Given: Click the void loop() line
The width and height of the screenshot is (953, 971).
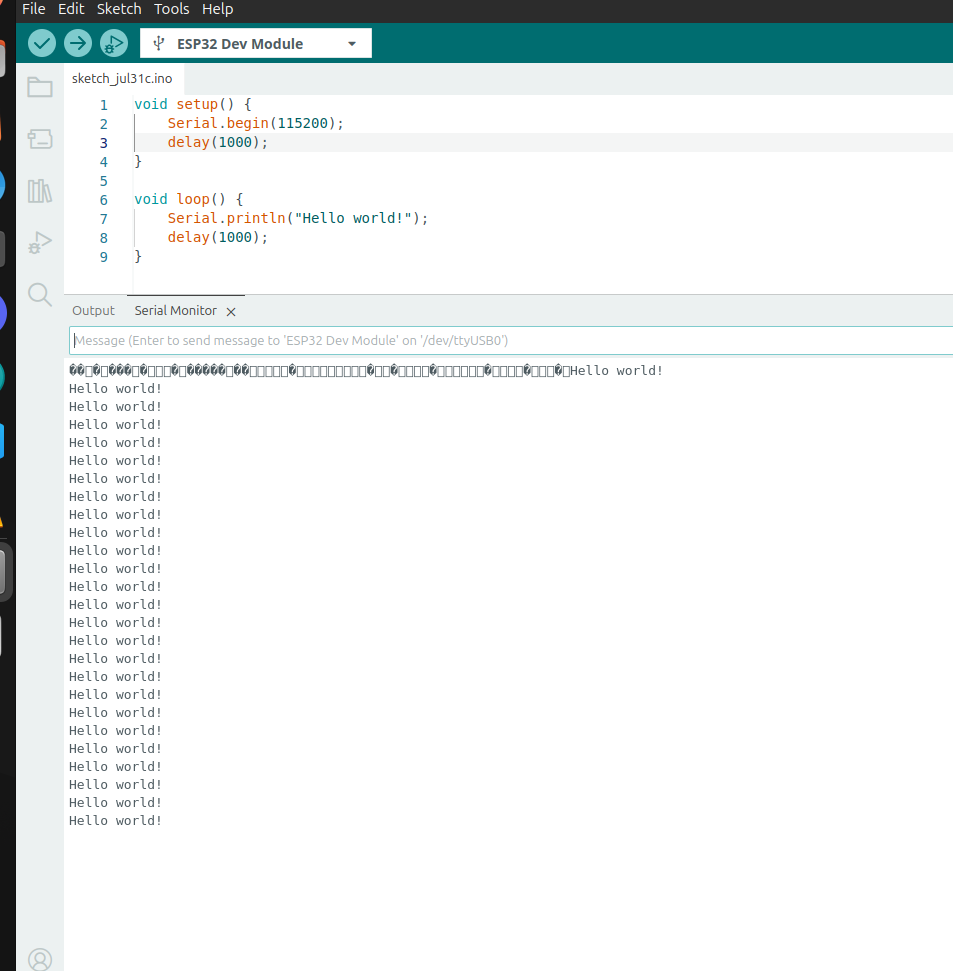Looking at the screenshot, I should pos(188,199).
